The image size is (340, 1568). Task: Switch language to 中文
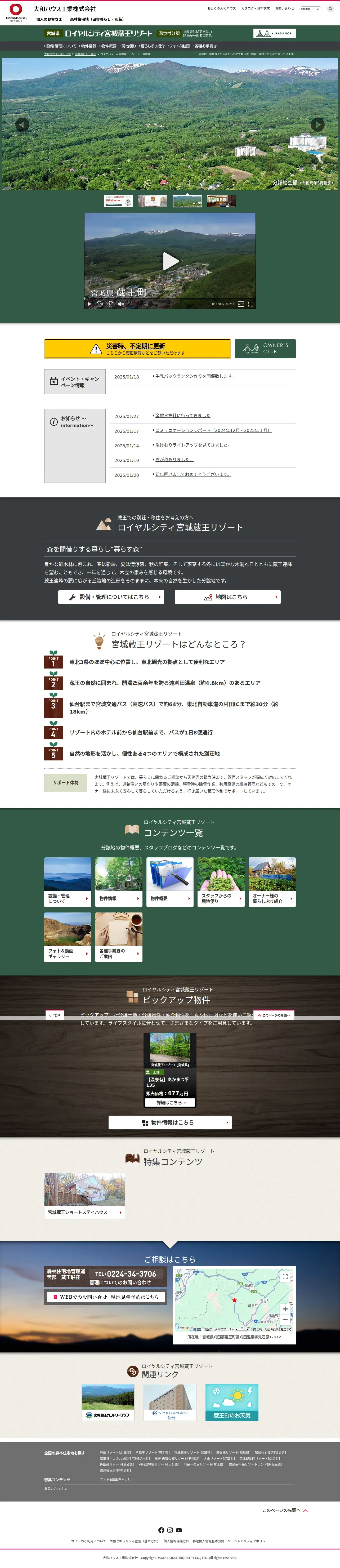click(x=316, y=8)
